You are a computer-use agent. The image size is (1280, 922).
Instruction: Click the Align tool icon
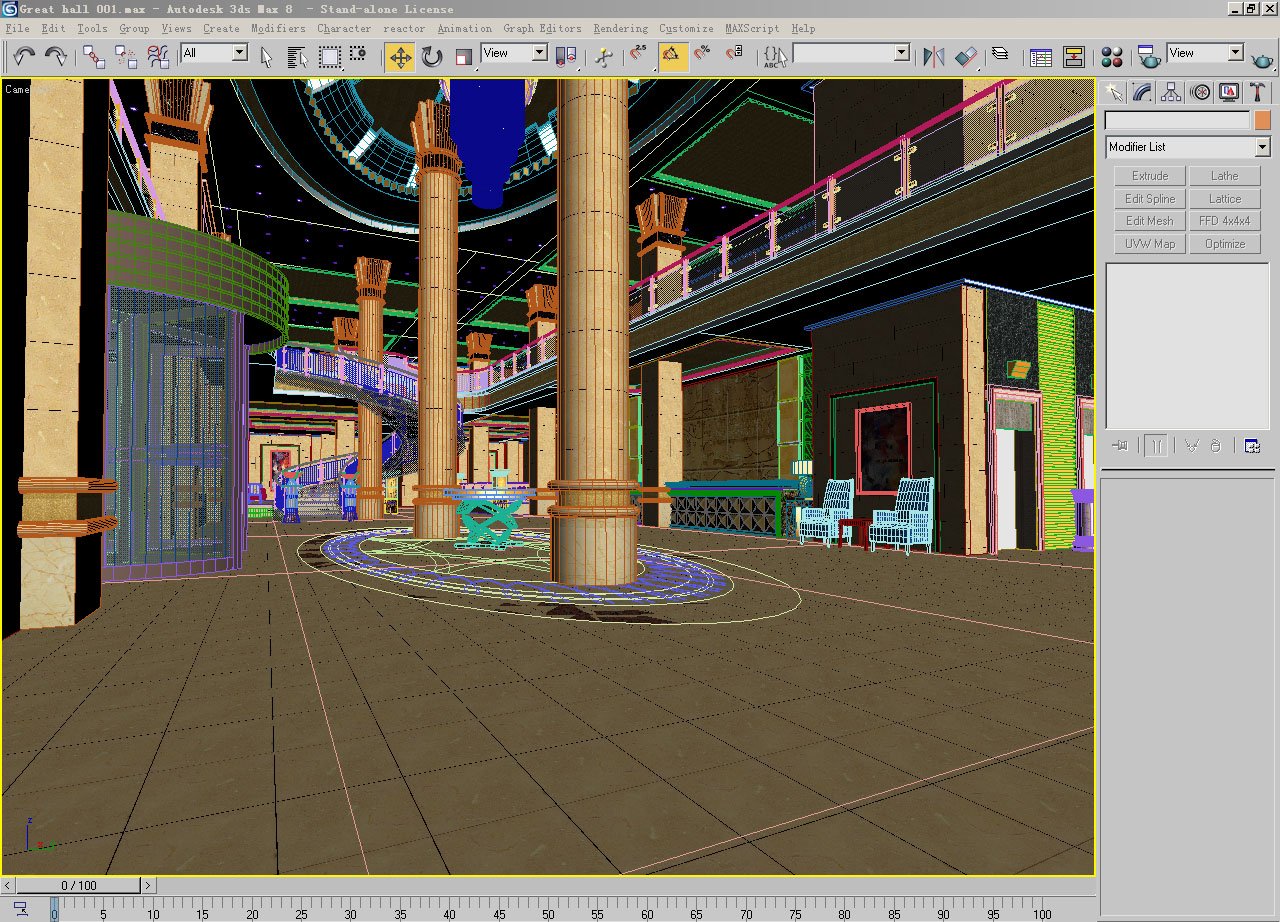(x=966, y=55)
